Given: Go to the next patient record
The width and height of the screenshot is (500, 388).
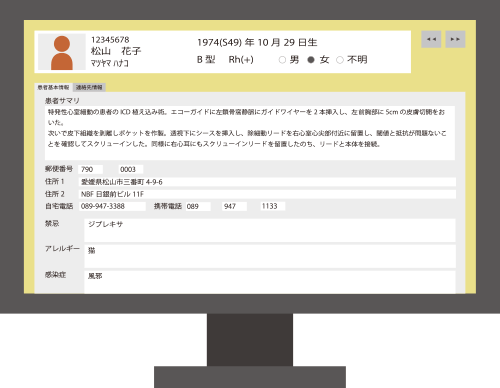Looking at the screenshot, I should [455, 39].
